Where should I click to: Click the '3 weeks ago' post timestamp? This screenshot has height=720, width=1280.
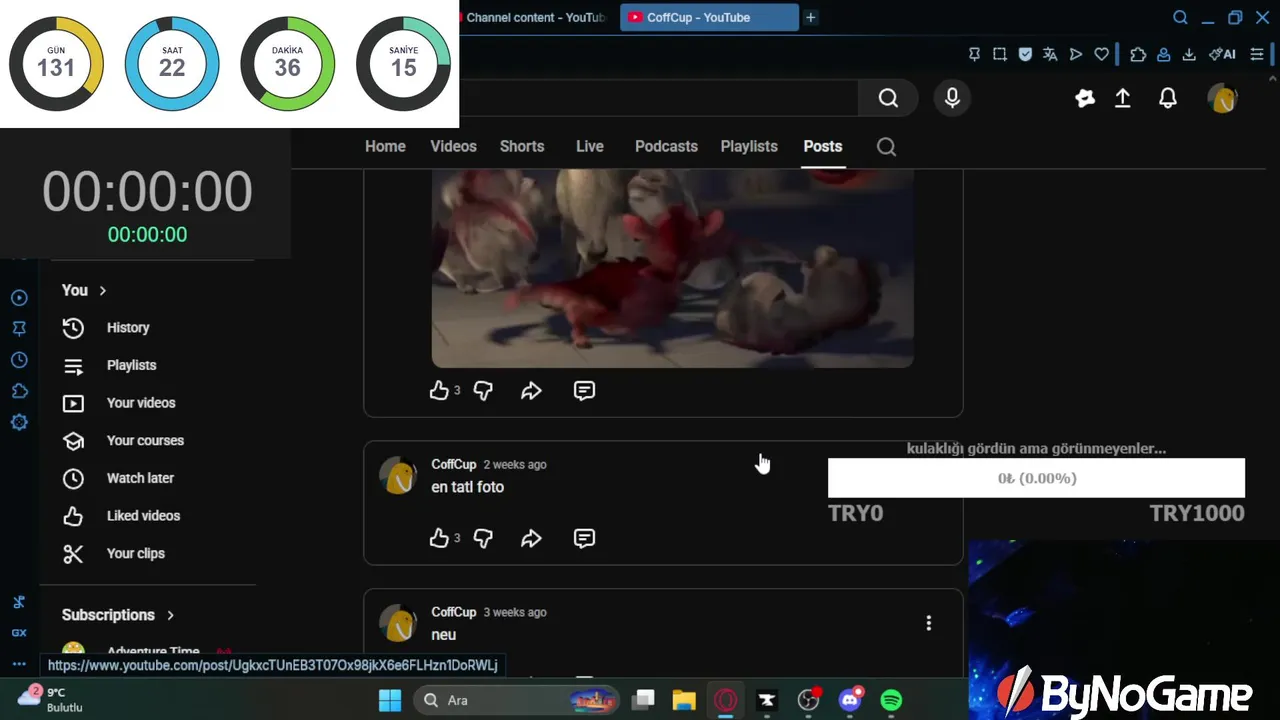515,612
